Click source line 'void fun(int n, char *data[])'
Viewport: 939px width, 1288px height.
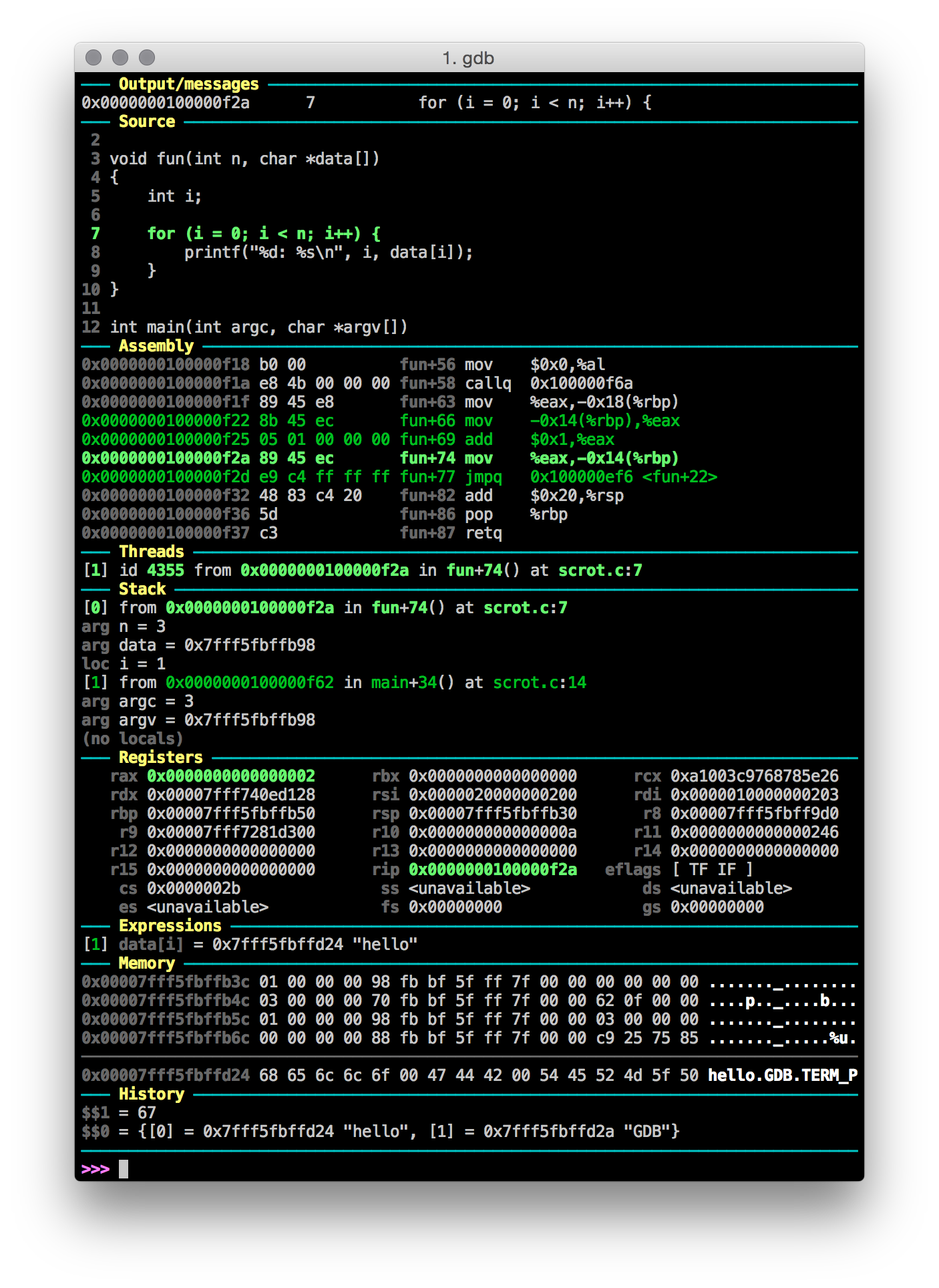point(244,159)
